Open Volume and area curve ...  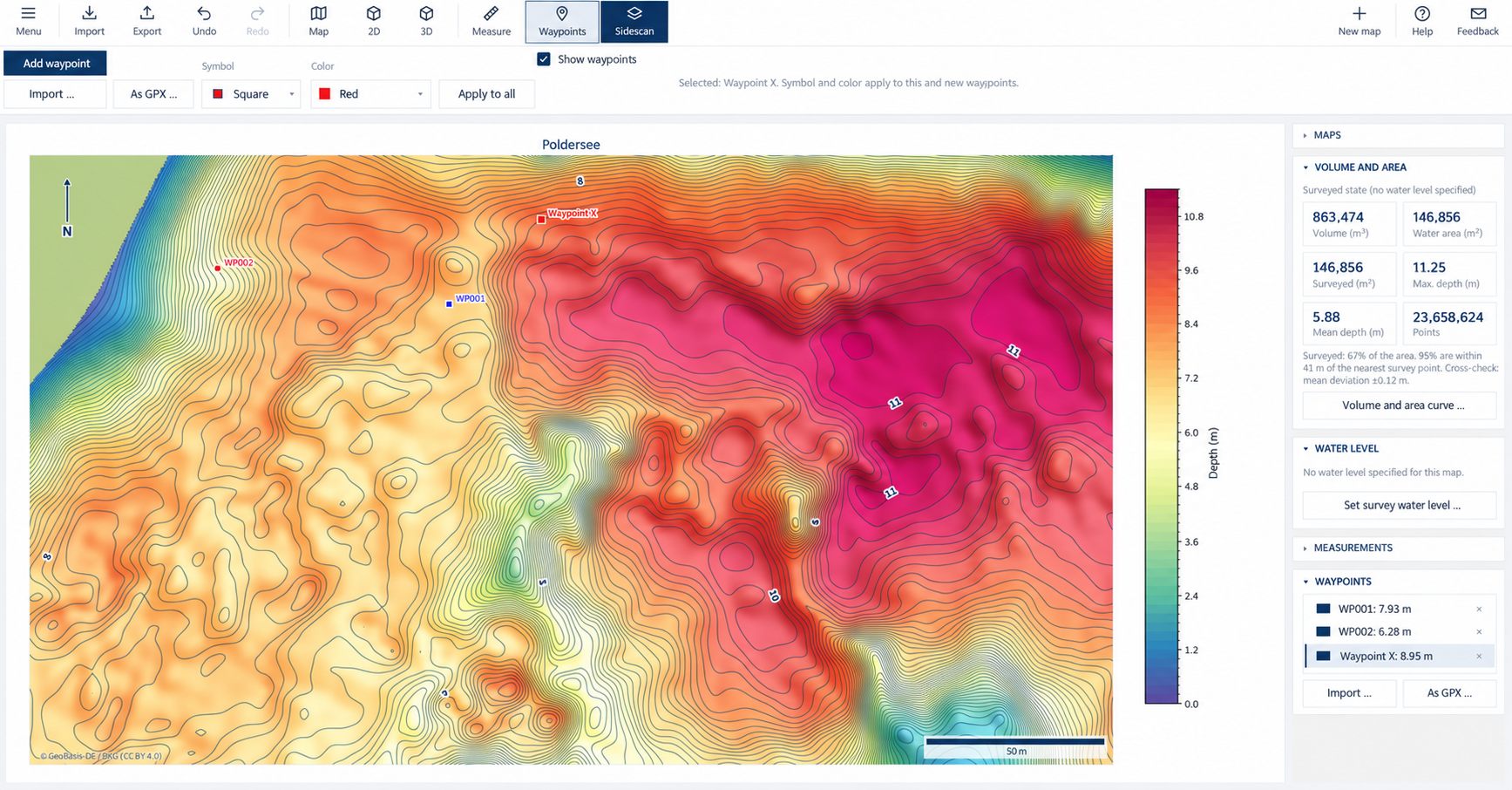pos(1400,405)
